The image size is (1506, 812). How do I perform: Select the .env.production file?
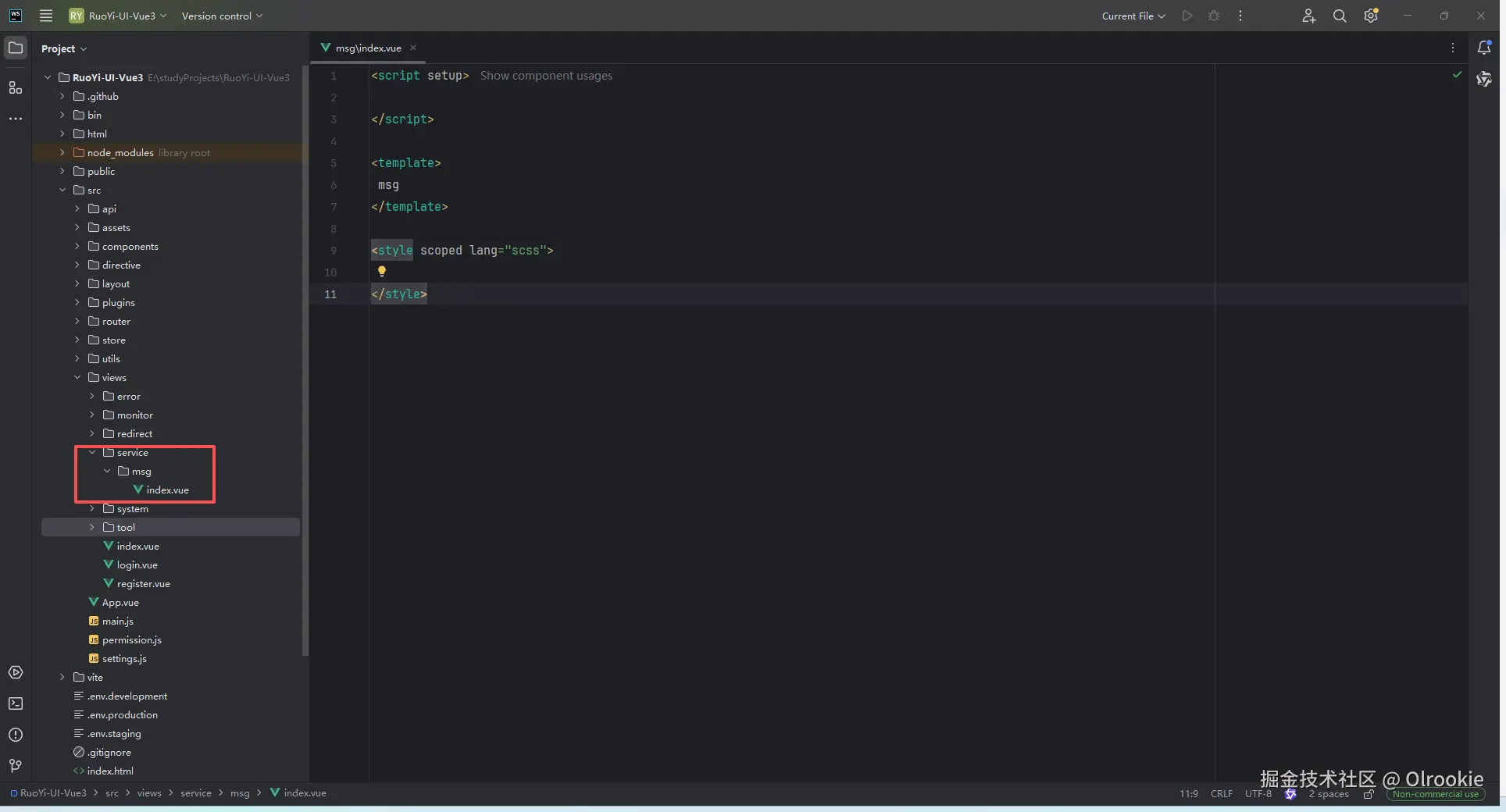(123, 714)
